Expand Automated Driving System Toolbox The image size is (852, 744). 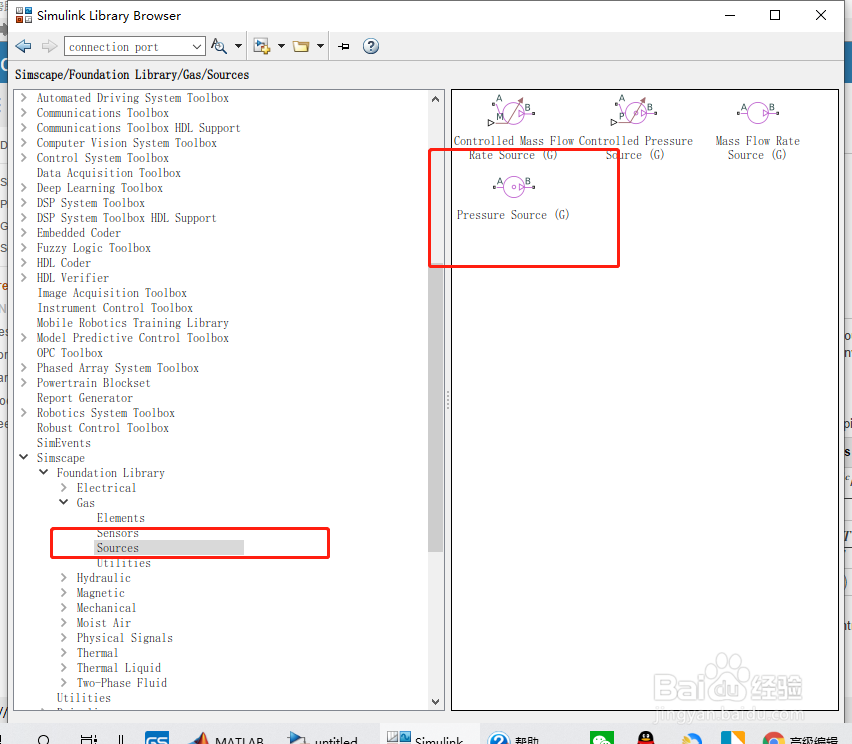(x=23, y=98)
